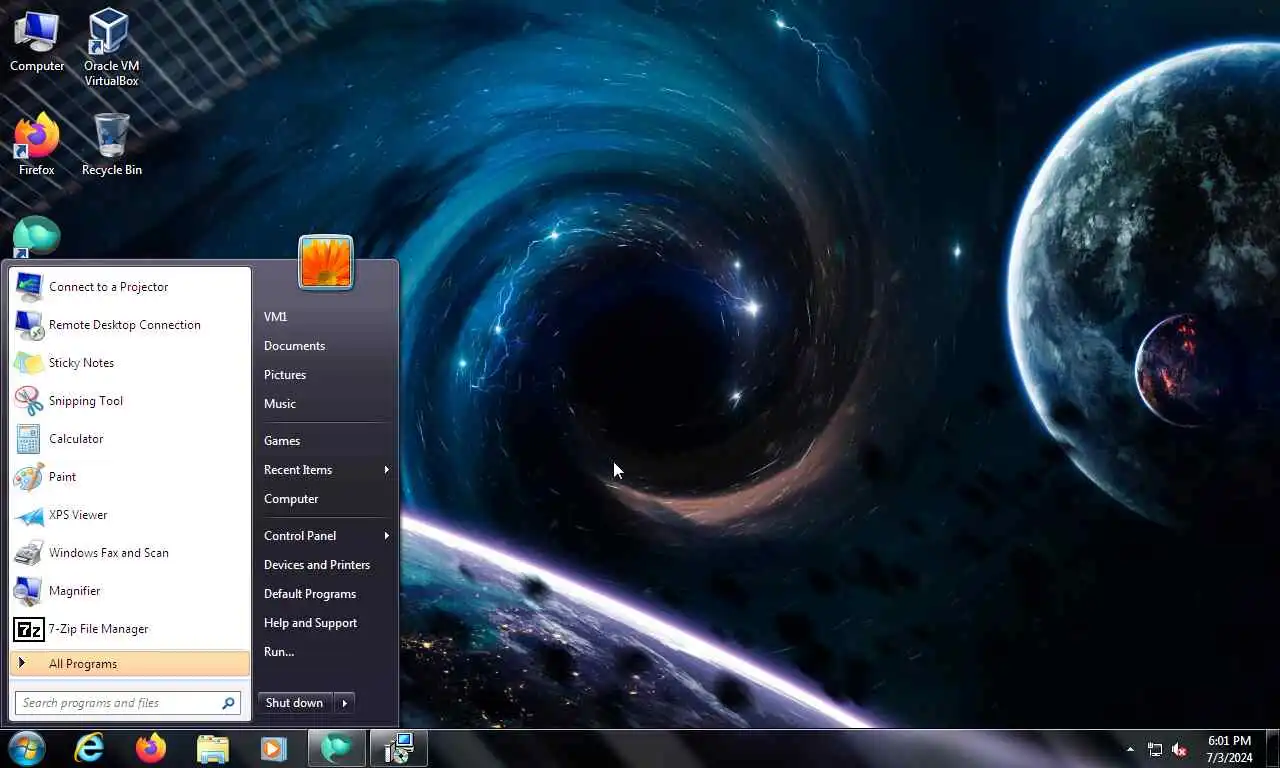Click the Sticky Notes icon

[x=28, y=363]
